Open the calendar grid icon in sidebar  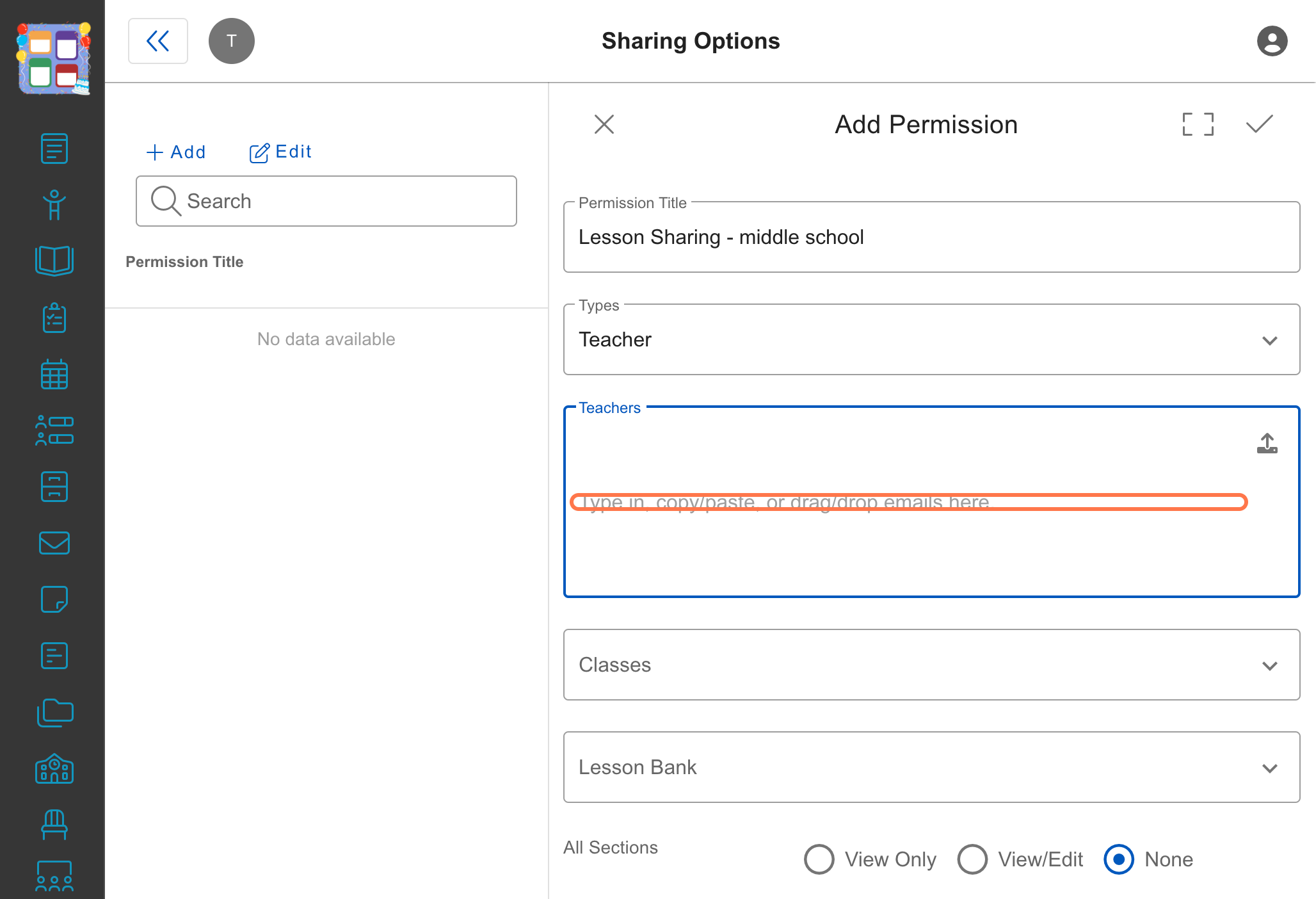[54, 374]
